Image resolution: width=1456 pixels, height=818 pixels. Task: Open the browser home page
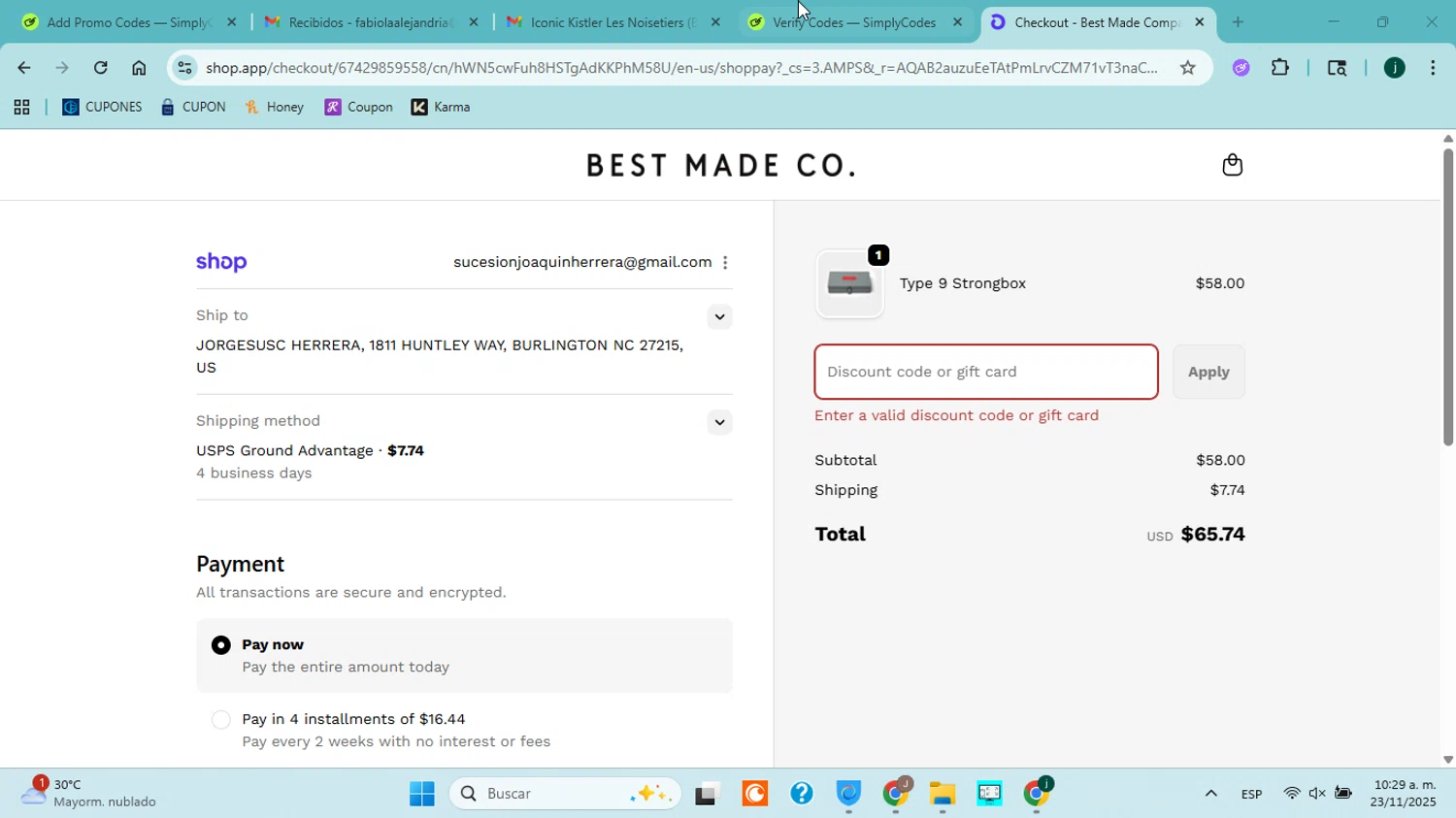point(139,68)
